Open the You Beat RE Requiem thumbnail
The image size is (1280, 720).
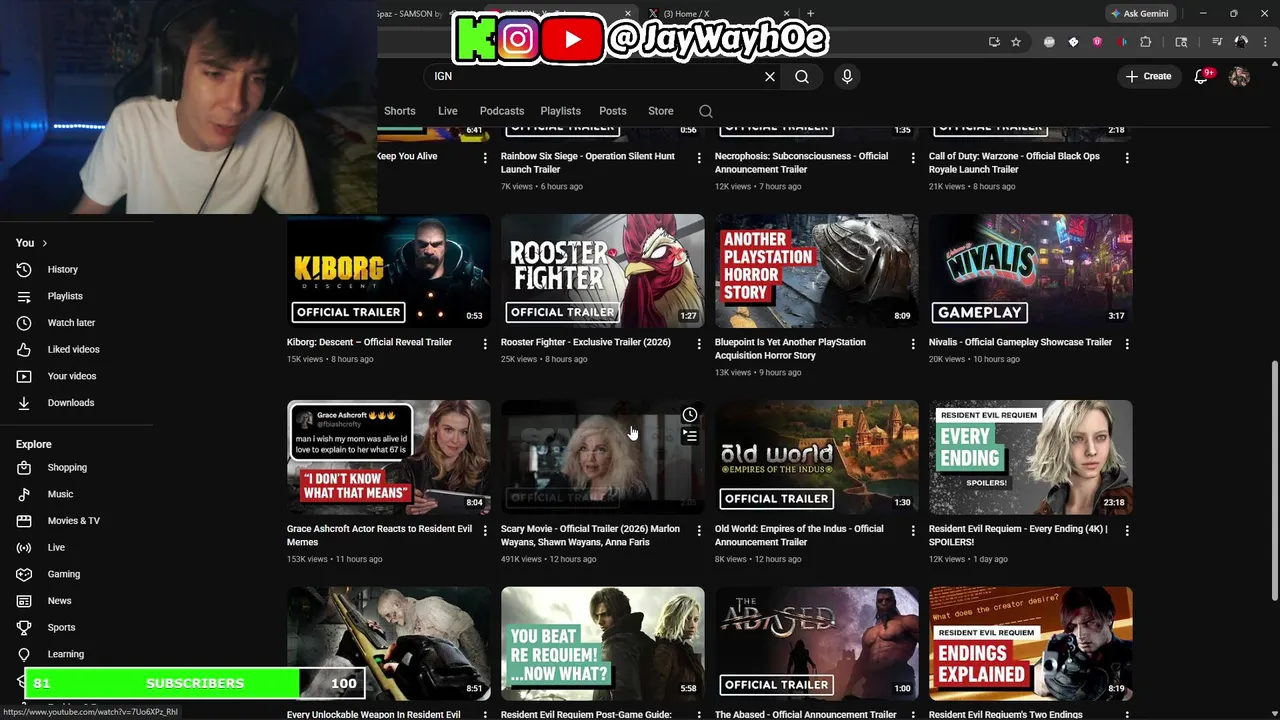click(x=603, y=644)
